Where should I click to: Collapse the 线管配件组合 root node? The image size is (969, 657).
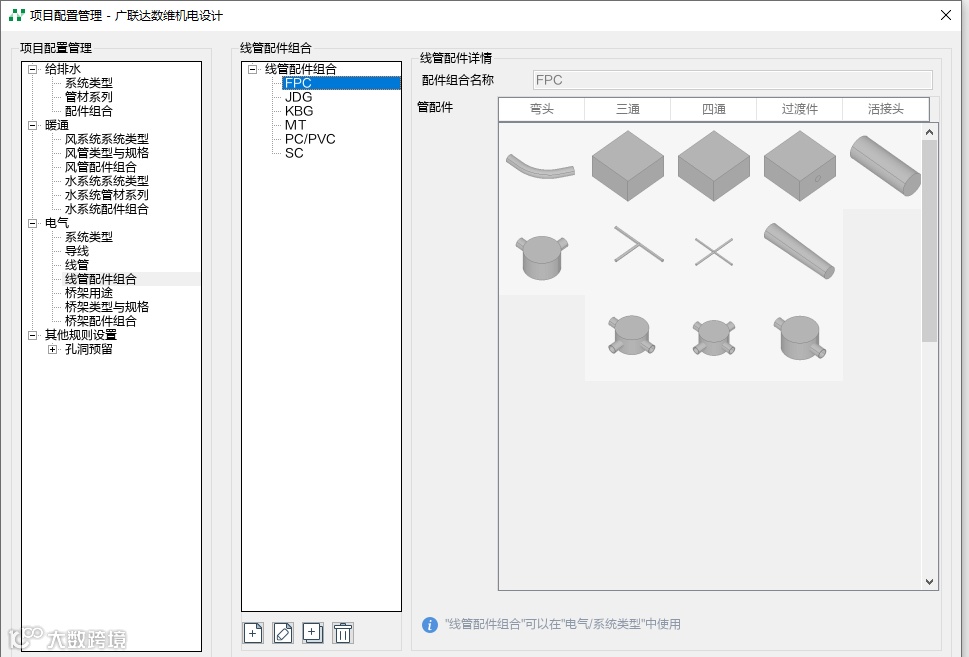[252, 69]
